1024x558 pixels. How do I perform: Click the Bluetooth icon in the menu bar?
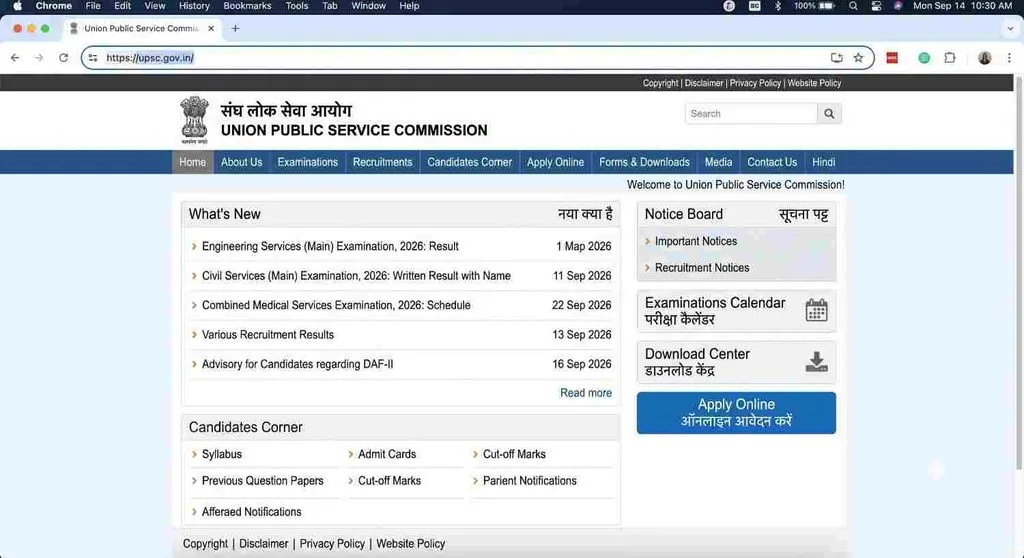click(777, 6)
